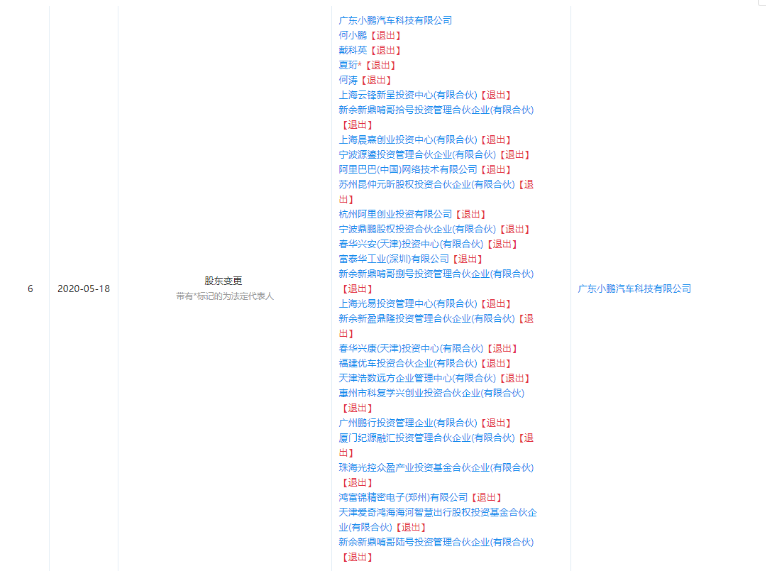This screenshot has width=766, height=573.
Task: Open 厦门纪源融汇投资管理合伙企业 link
Action: 427,438
